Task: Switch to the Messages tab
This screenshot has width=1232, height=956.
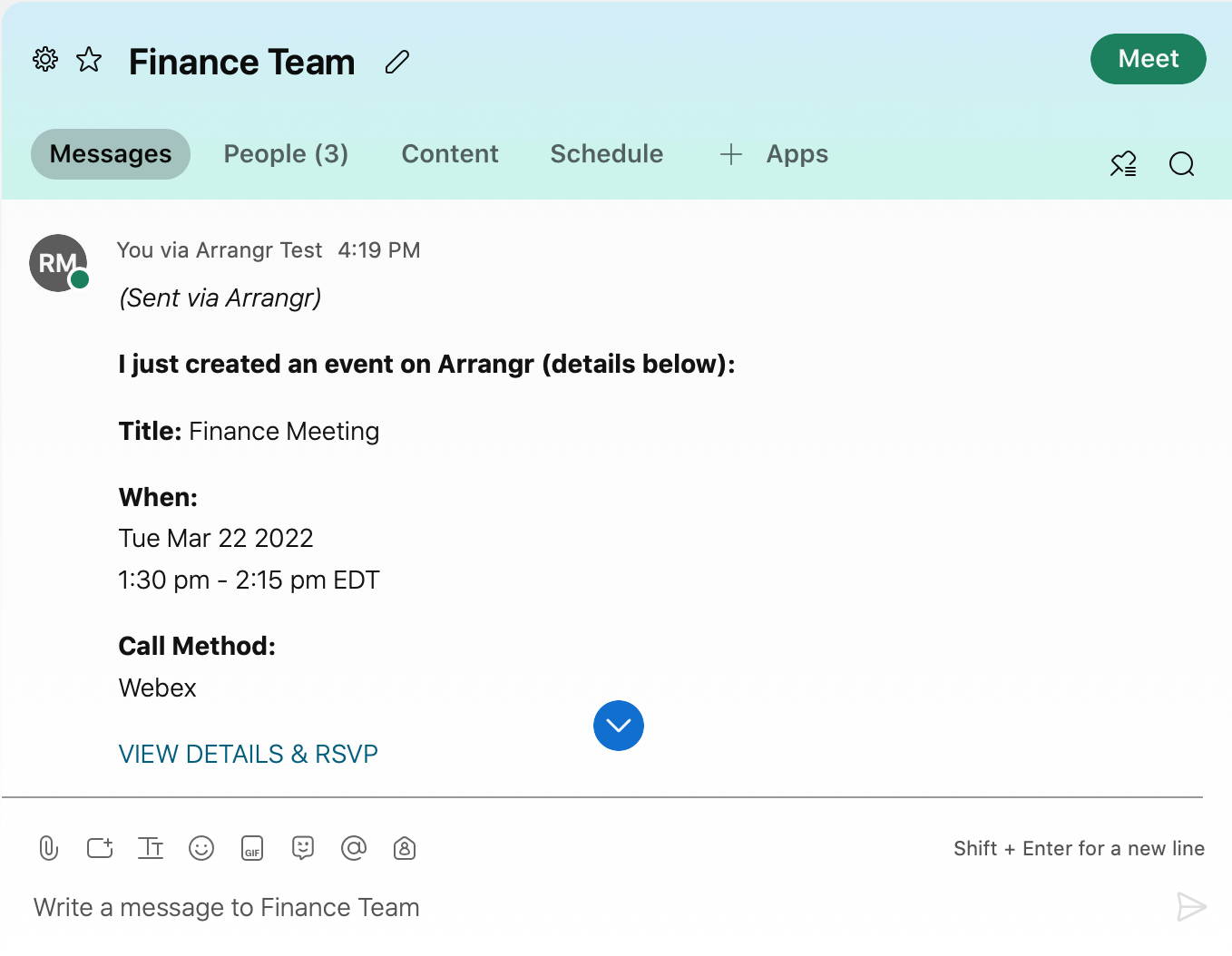Action: (x=111, y=154)
